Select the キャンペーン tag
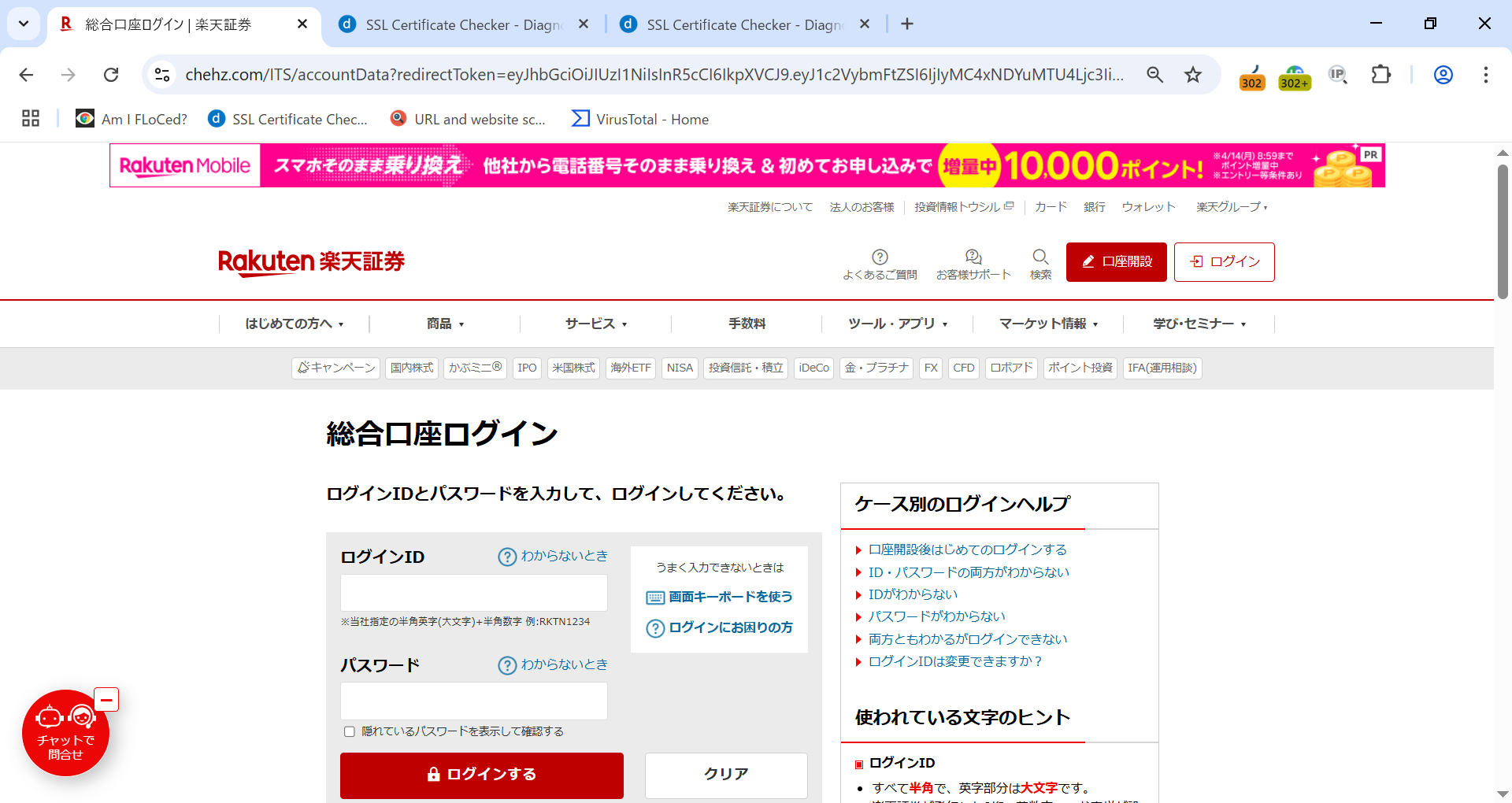1512x803 pixels. click(x=335, y=368)
